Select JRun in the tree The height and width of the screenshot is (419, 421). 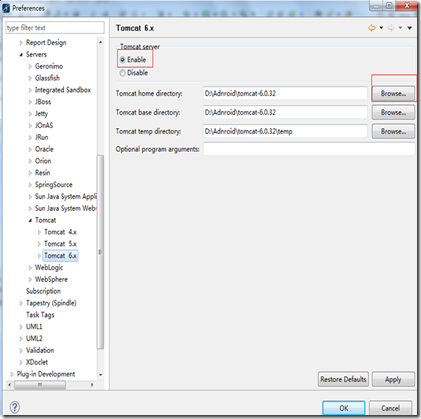click(41, 137)
